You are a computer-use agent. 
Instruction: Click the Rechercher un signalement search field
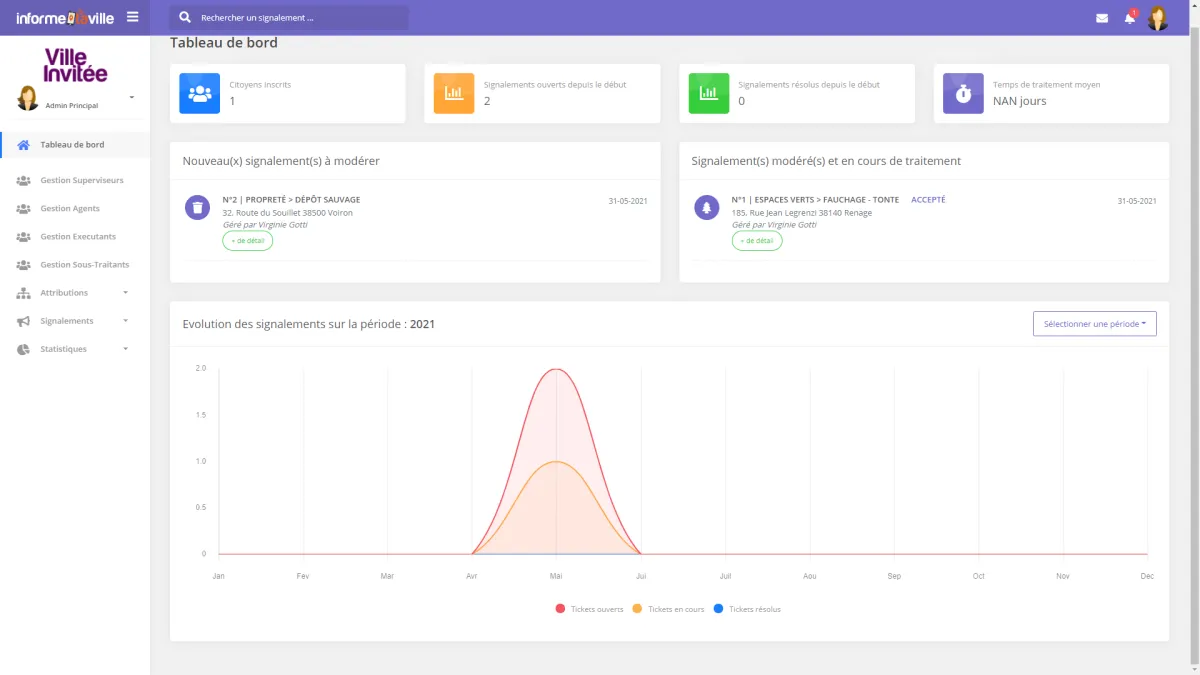tap(289, 18)
